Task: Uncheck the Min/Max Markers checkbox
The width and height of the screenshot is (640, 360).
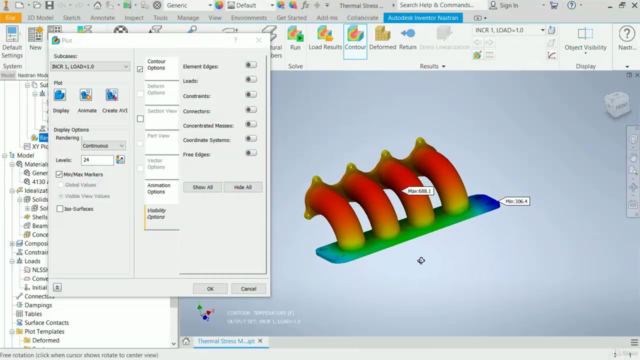Action: 59,174
